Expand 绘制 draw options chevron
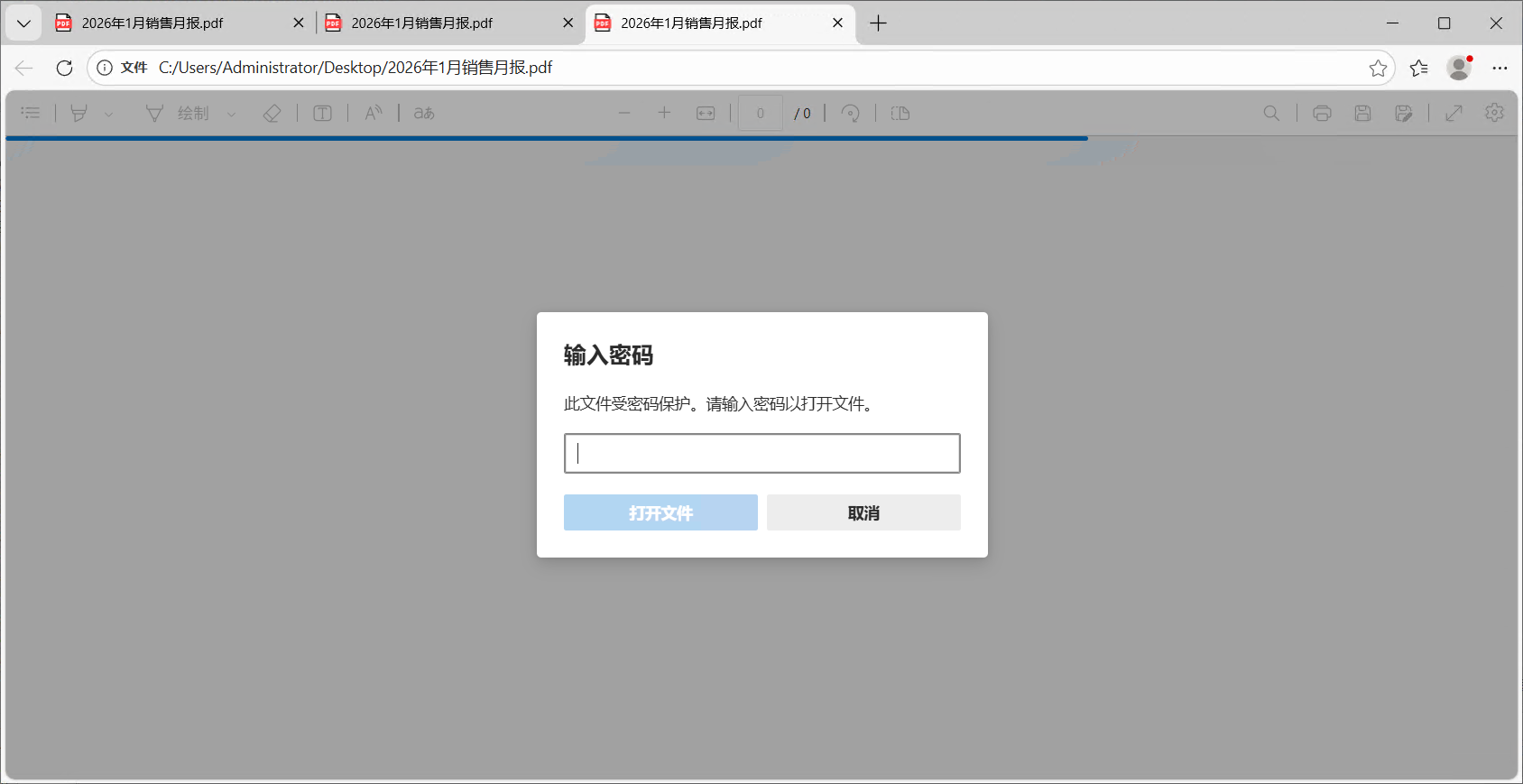The width and height of the screenshot is (1523, 784). pos(231,114)
